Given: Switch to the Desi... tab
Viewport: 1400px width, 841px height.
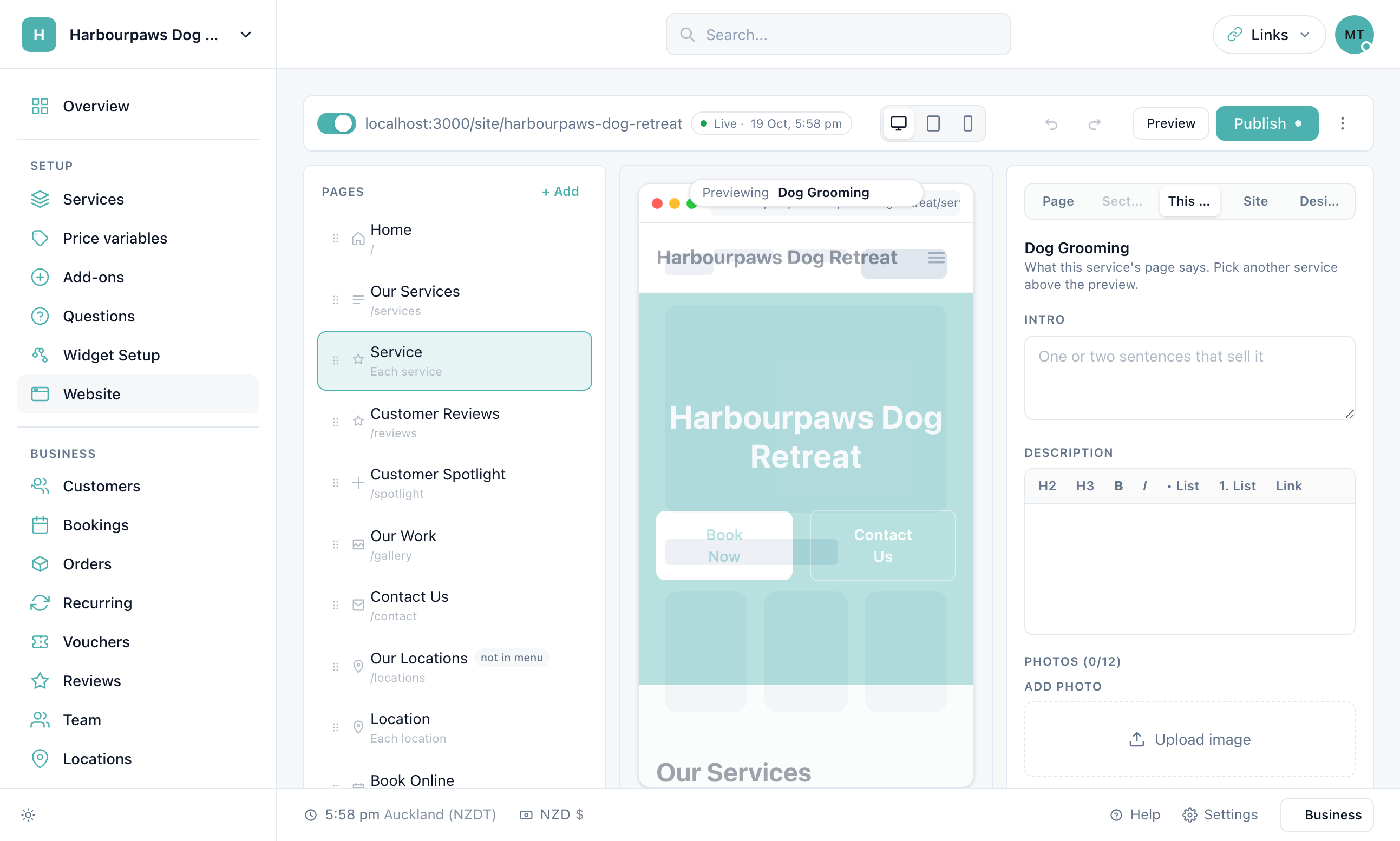Looking at the screenshot, I should pyautogui.click(x=1319, y=201).
